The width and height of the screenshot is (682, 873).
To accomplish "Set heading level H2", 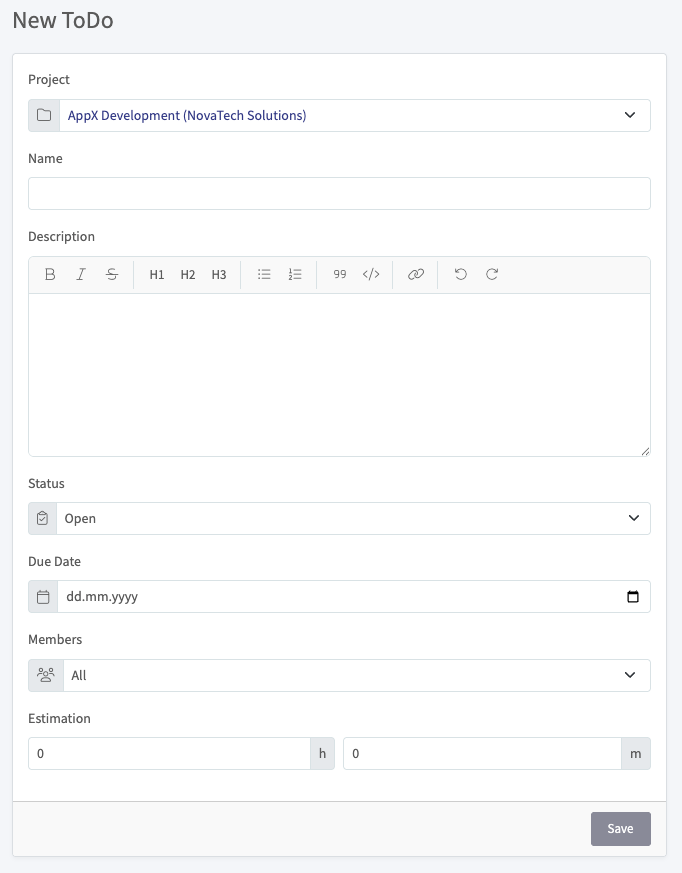I will point(188,274).
